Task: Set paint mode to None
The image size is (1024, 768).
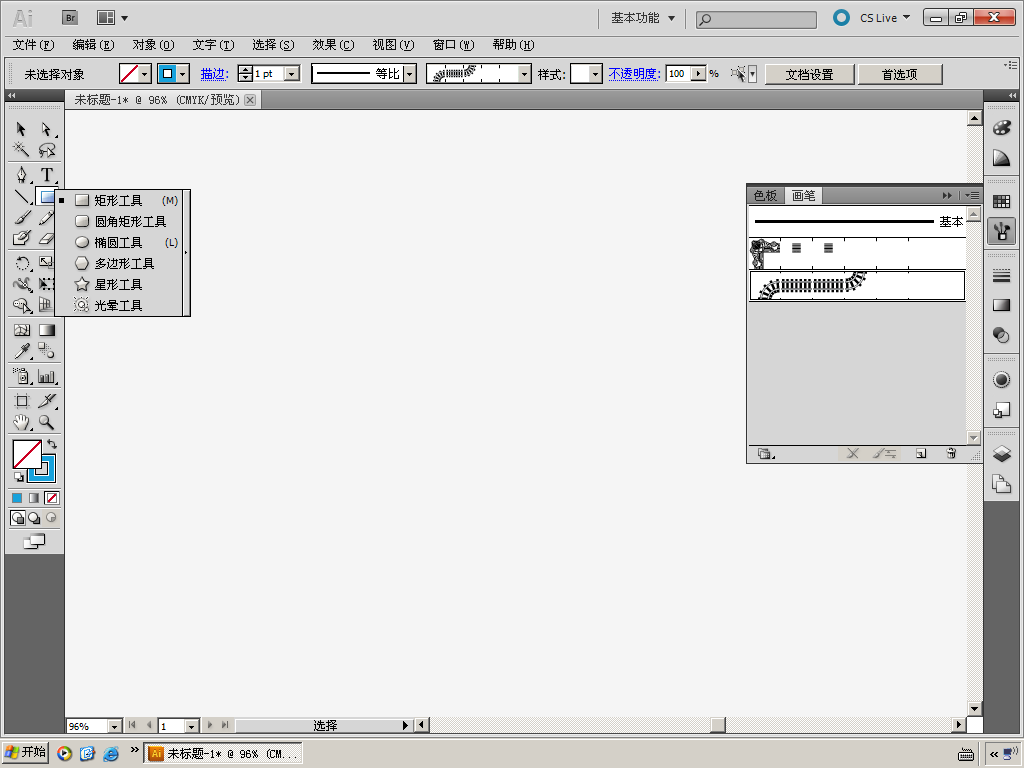Action: [x=52, y=498]
